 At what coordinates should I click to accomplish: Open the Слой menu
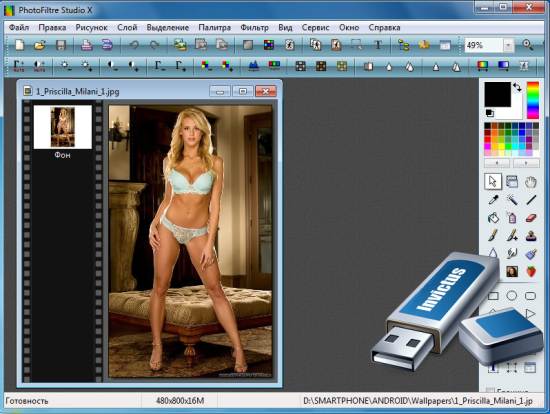click(127, 27)
